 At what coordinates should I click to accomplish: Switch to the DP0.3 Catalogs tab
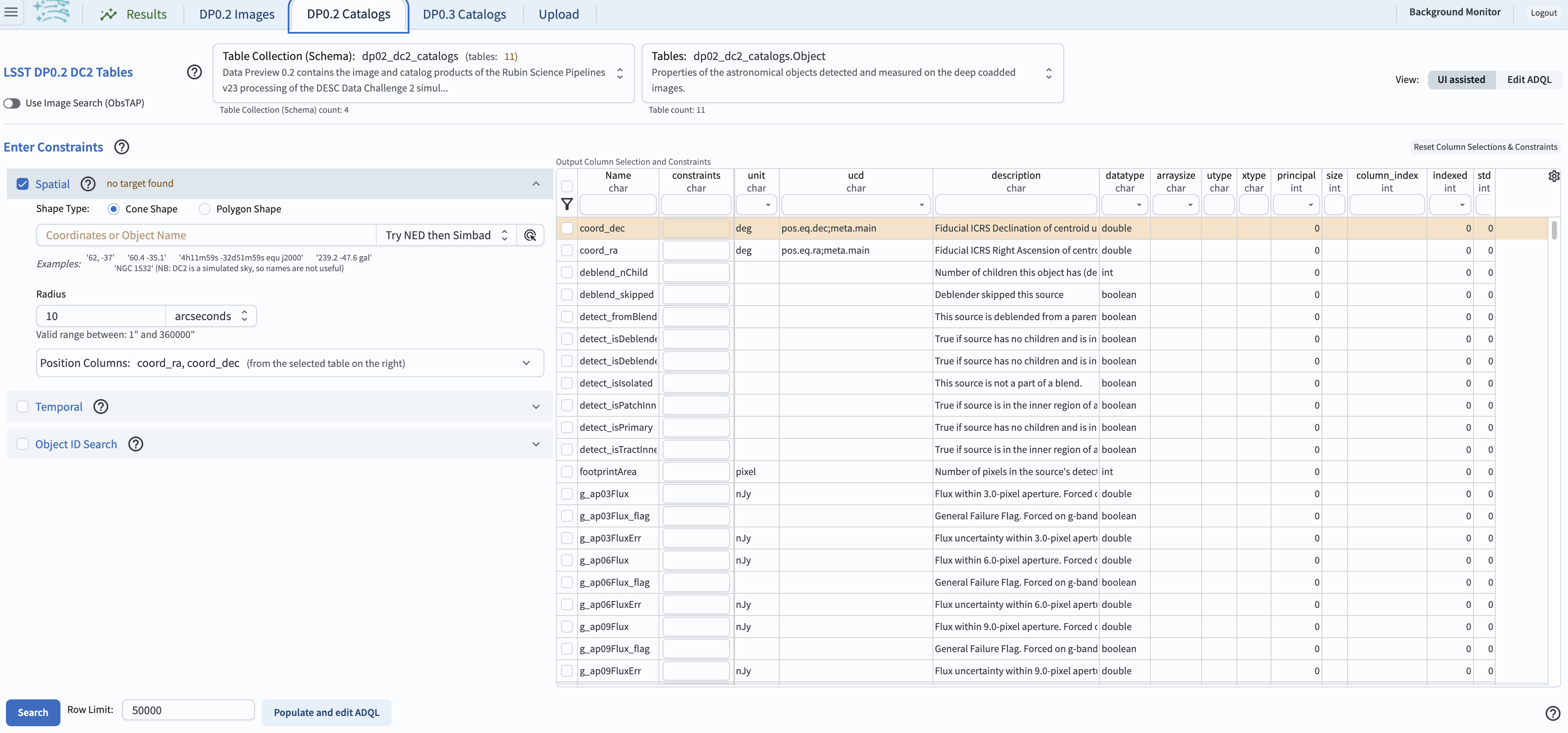click(x=464, y=14)
